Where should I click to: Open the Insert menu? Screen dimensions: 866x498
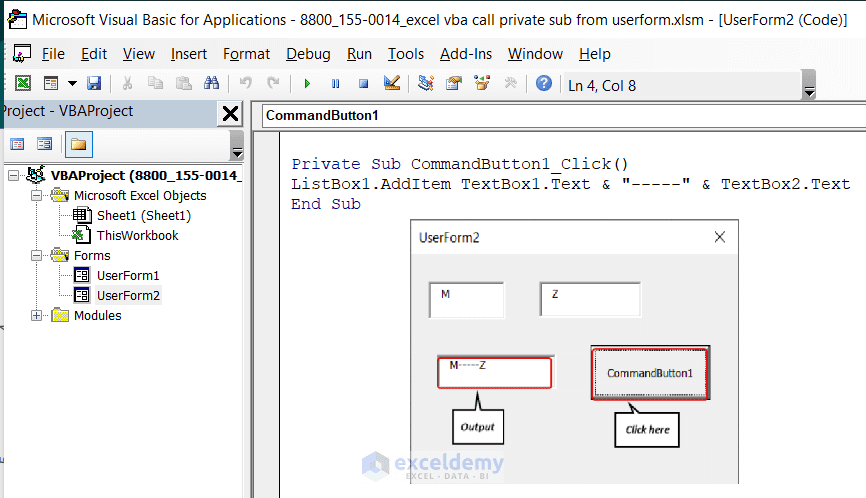click(189, 54)
